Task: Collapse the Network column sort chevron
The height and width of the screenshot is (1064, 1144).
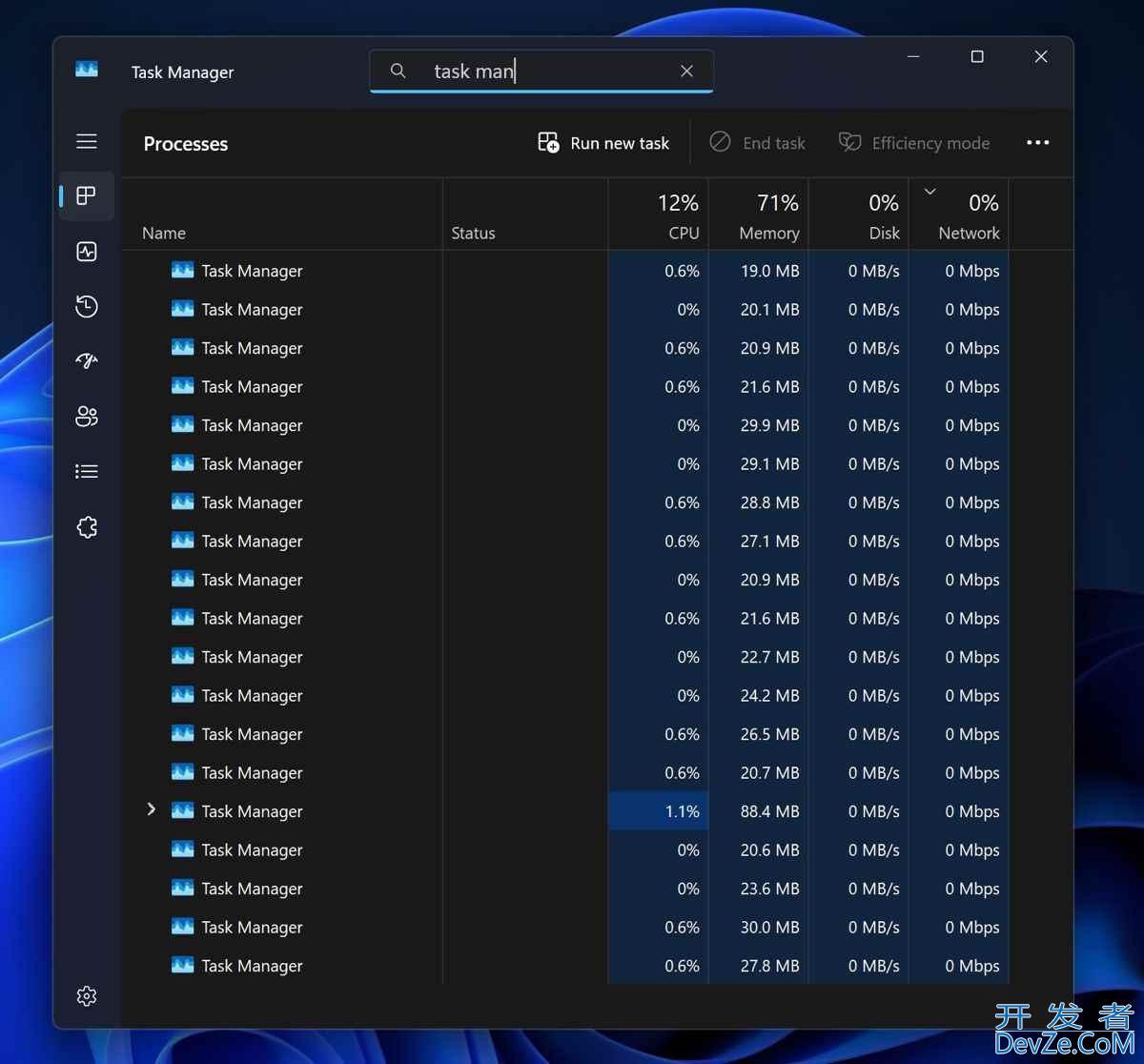Action: [929, 190]
